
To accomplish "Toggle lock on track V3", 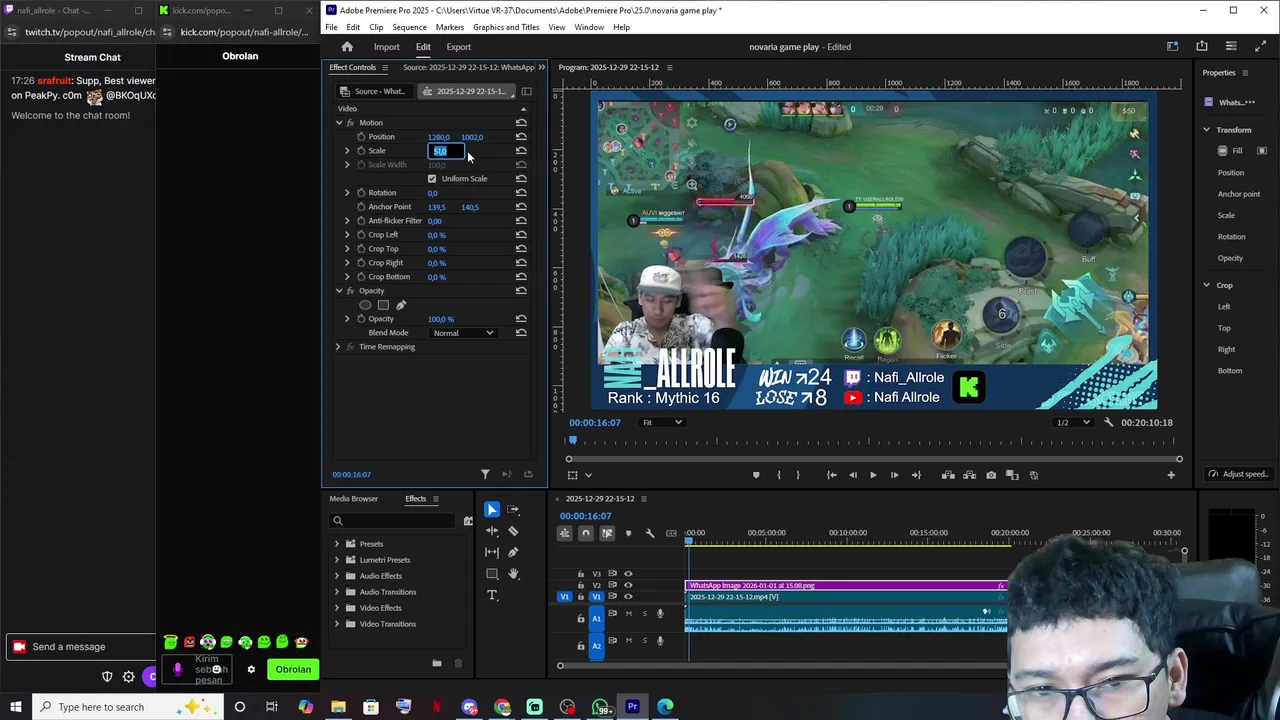I will click(x=581, y=574).
